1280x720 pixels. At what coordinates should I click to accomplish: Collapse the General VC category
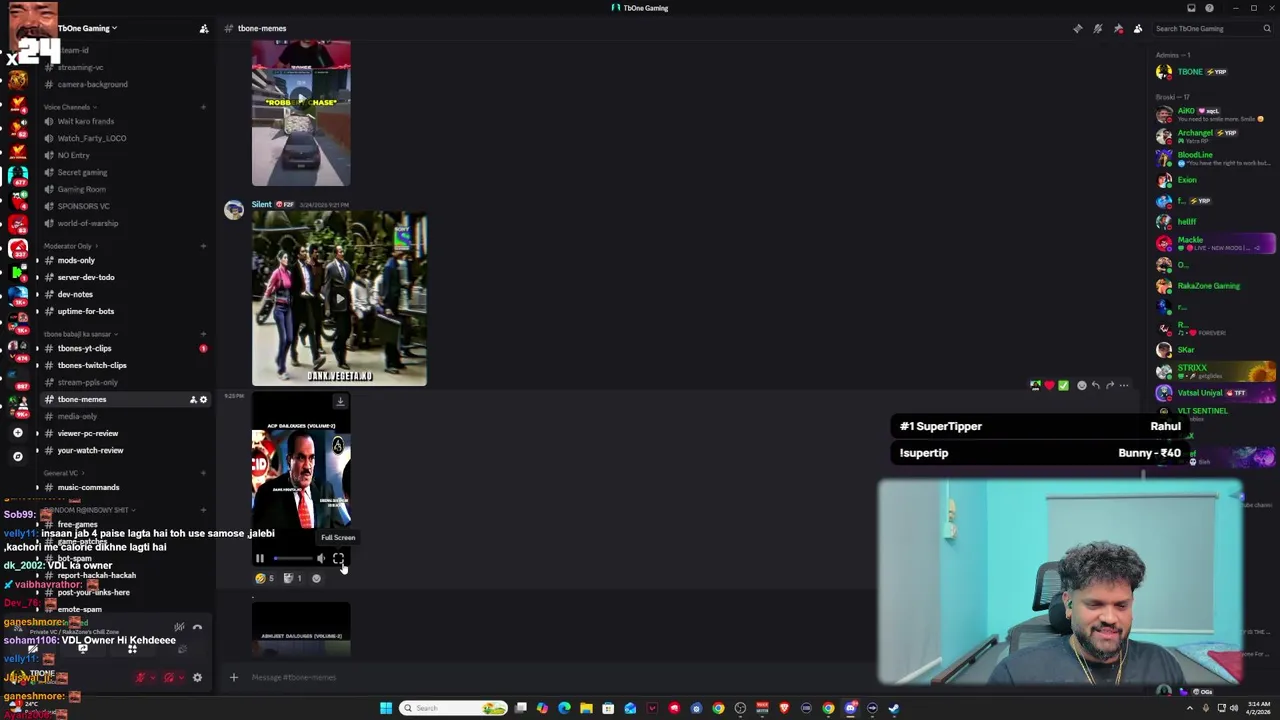coord(62,473)
